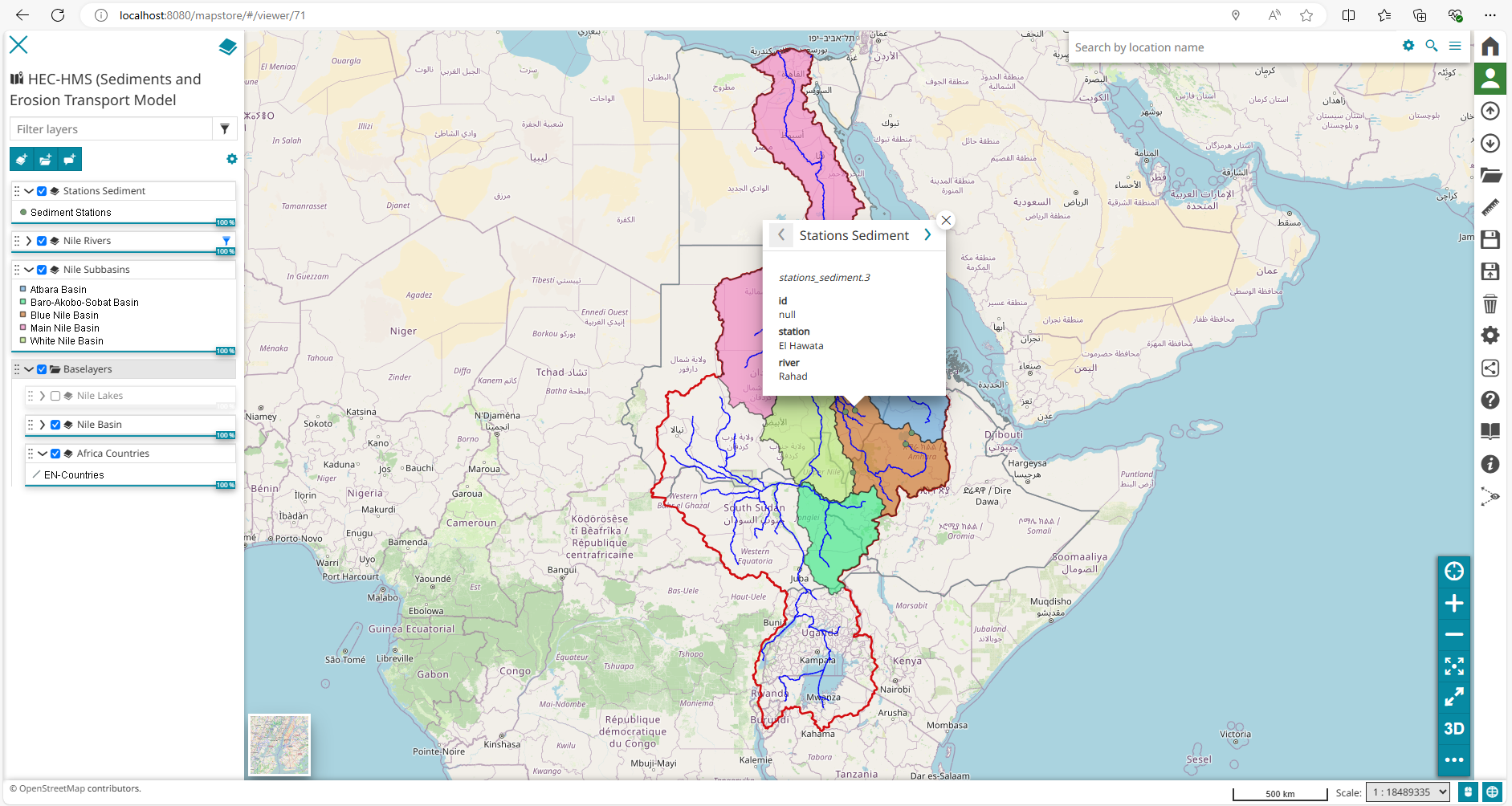Collapse Stations Sediment layer legend
Image resolution: width=1512 pixels, height=806 pixels.
(29, 191)
